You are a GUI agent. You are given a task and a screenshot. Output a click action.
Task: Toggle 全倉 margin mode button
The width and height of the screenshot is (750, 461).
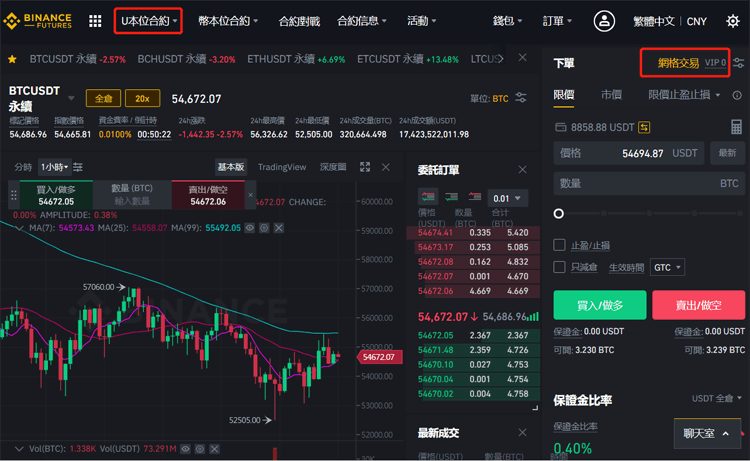click(x=103, y=99)
